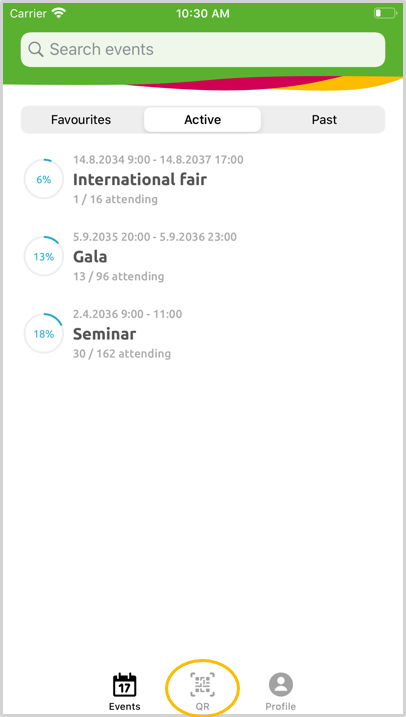The width and height of the screenshot is (406, 717).
Task: Tap the 13 / 96 attending text
Action: (118, 276)
